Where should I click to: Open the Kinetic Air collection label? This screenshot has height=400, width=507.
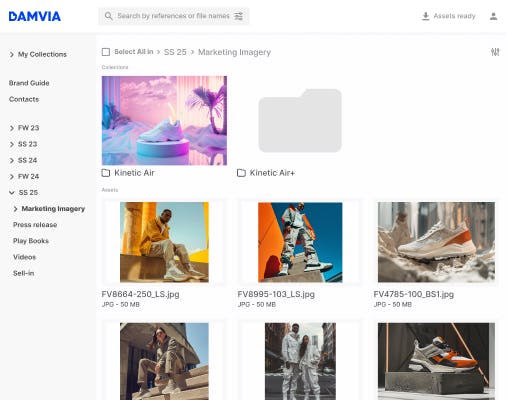click(x=134, y=173)
